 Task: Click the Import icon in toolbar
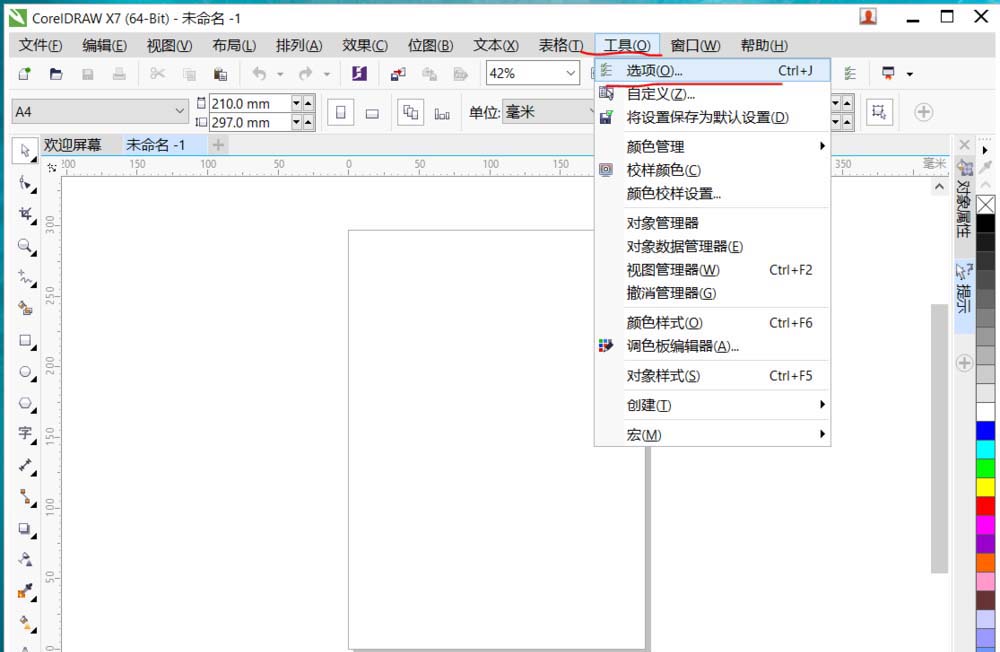398,74
